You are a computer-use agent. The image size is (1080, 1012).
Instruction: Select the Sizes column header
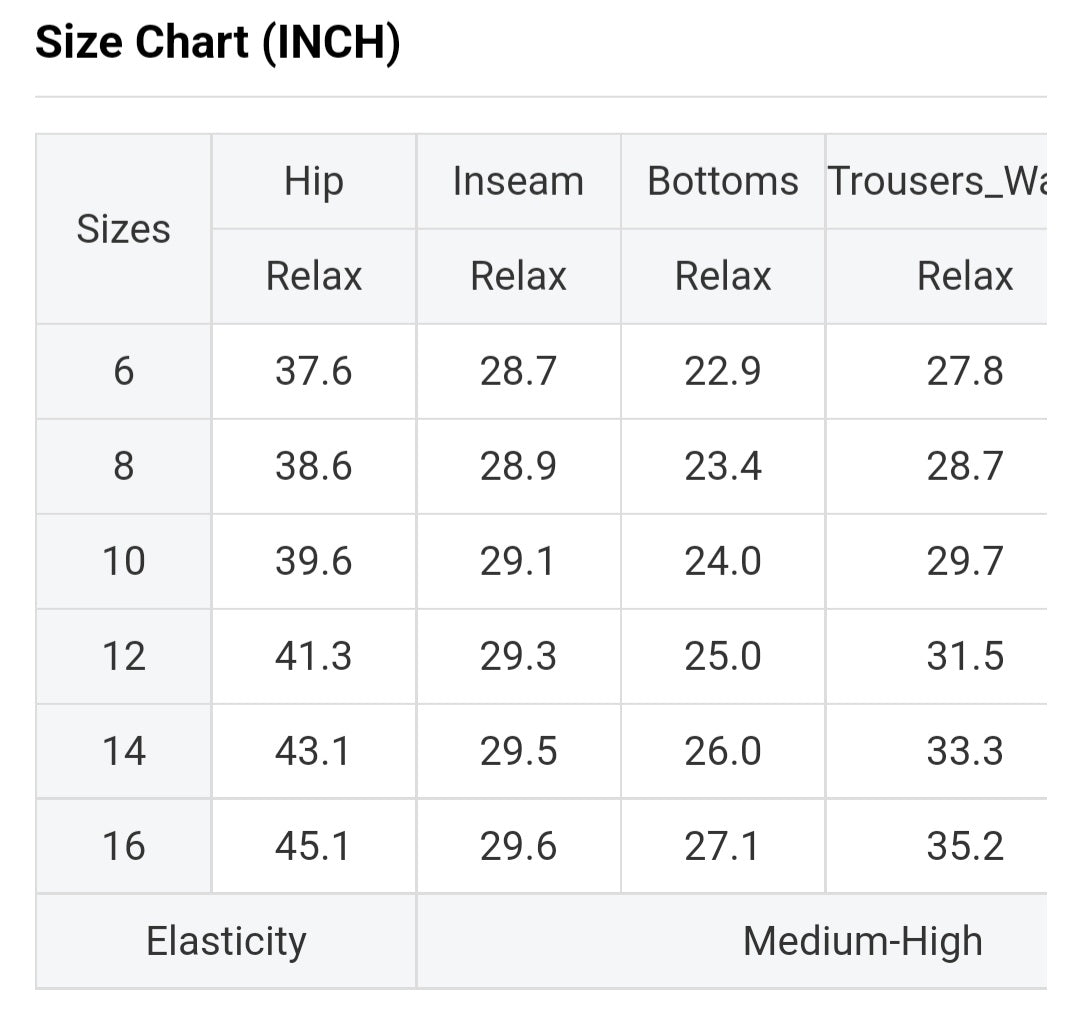coord(123,229)
